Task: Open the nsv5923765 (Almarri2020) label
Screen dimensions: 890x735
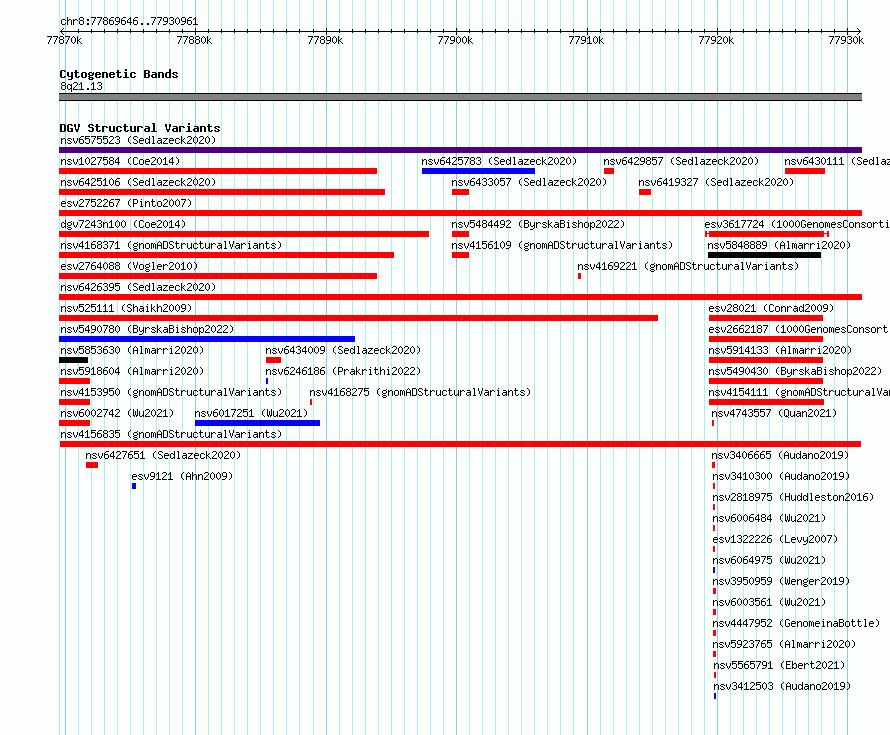Action: [x=784, y=644]
